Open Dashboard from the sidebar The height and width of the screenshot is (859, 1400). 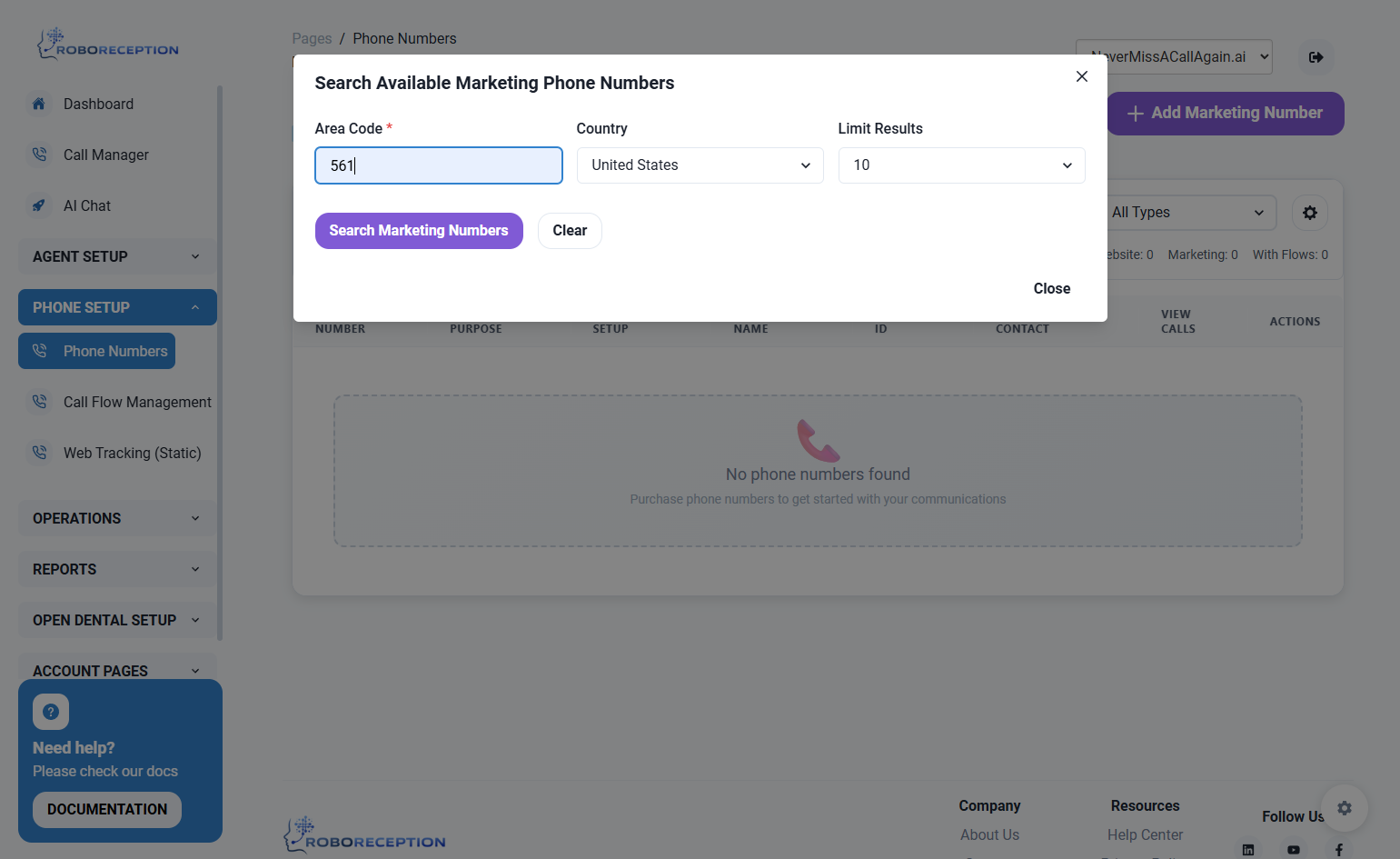pos(98,105)
